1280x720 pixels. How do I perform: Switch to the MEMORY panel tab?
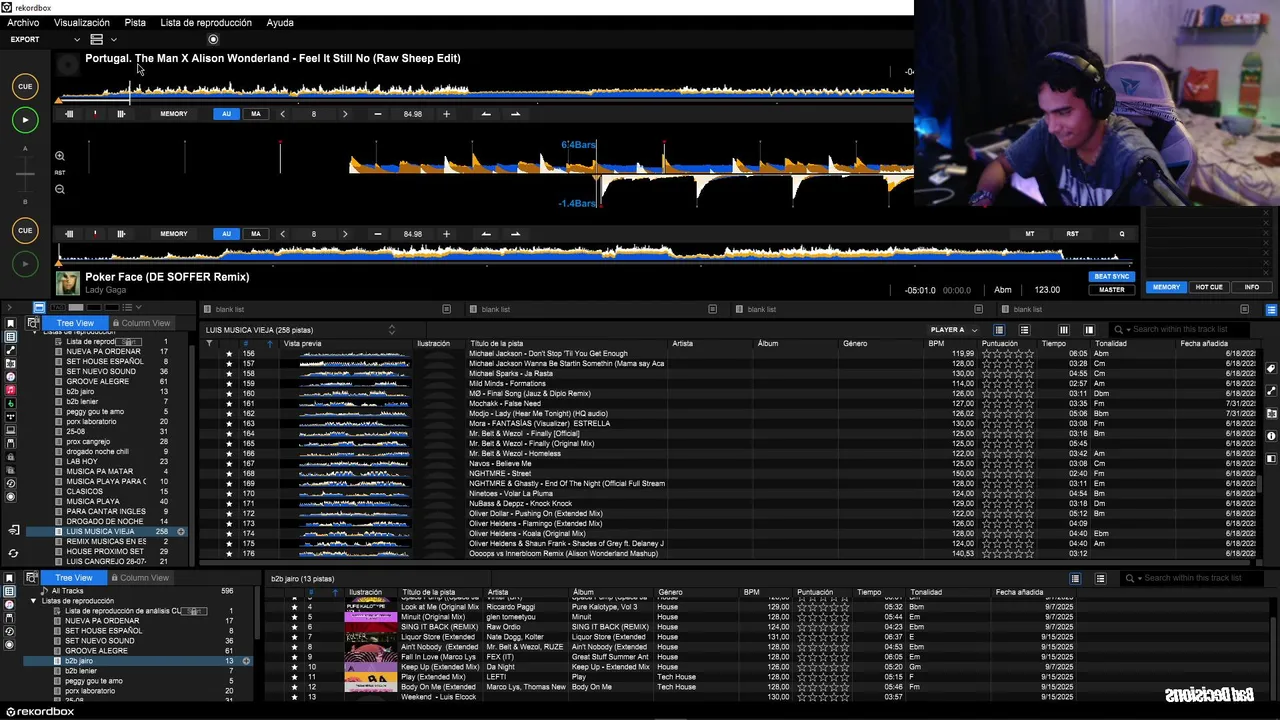[1166, 287]
